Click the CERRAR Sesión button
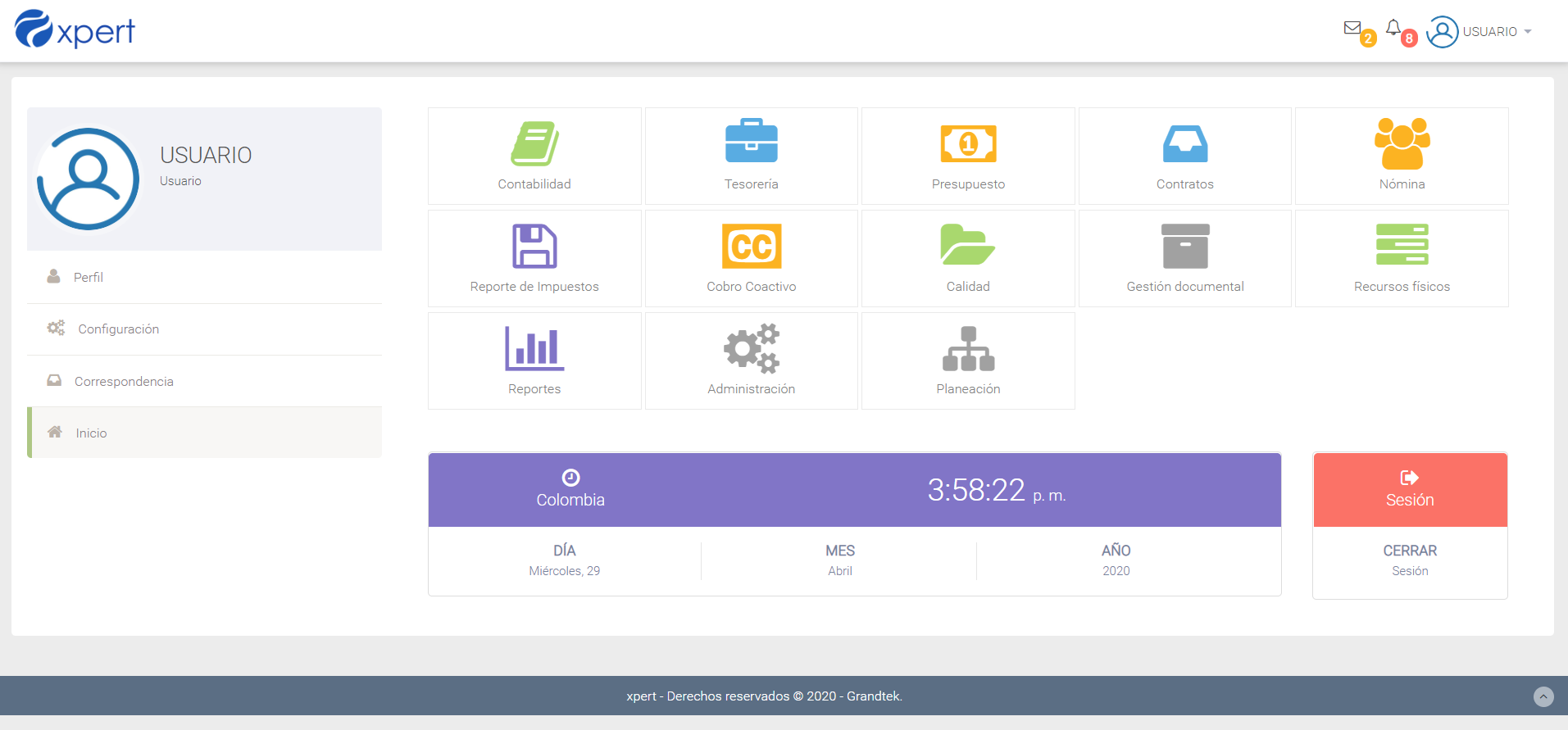 coord(1410,561)
